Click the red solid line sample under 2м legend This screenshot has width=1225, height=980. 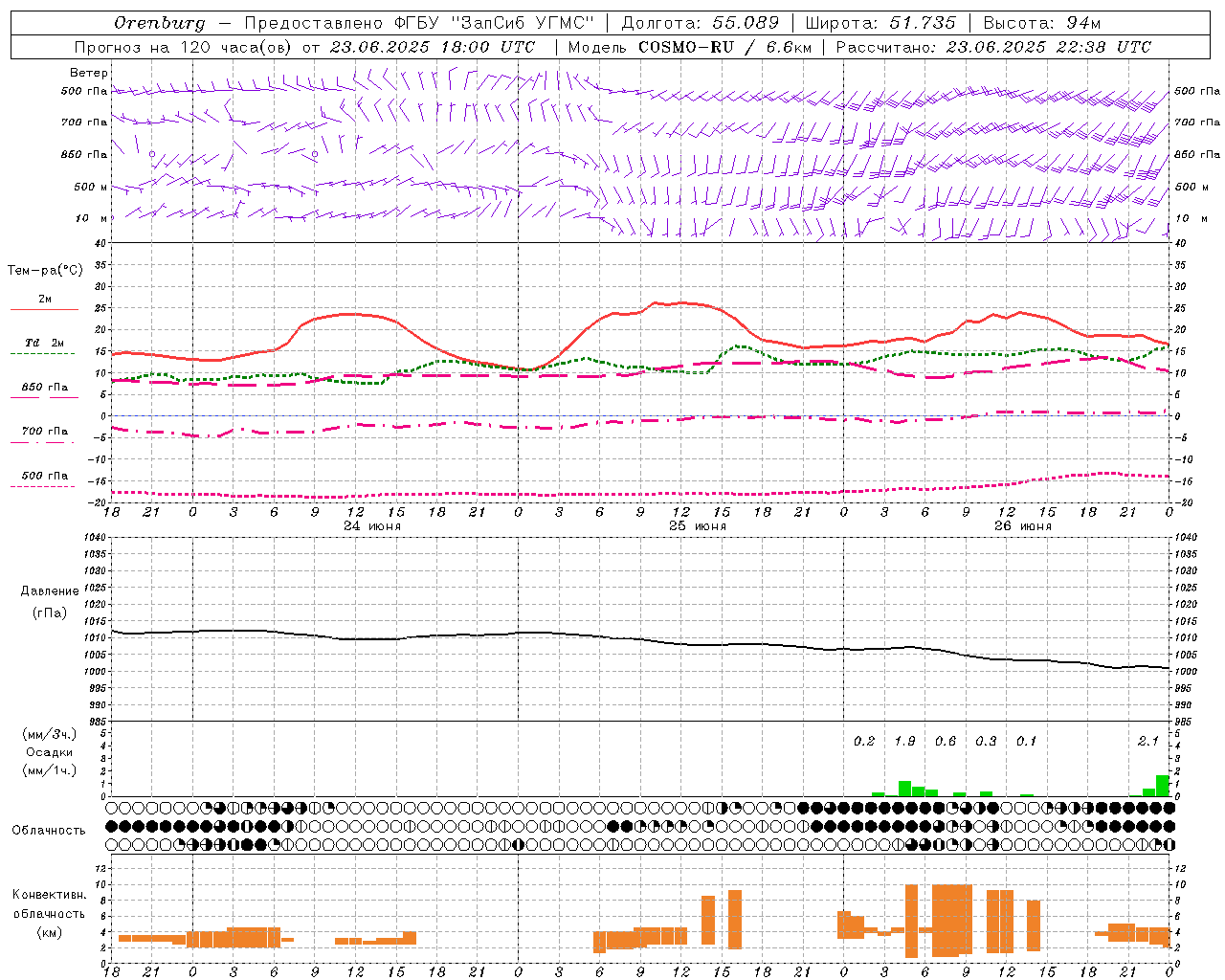pyautogui.click(x=44, y=309)
